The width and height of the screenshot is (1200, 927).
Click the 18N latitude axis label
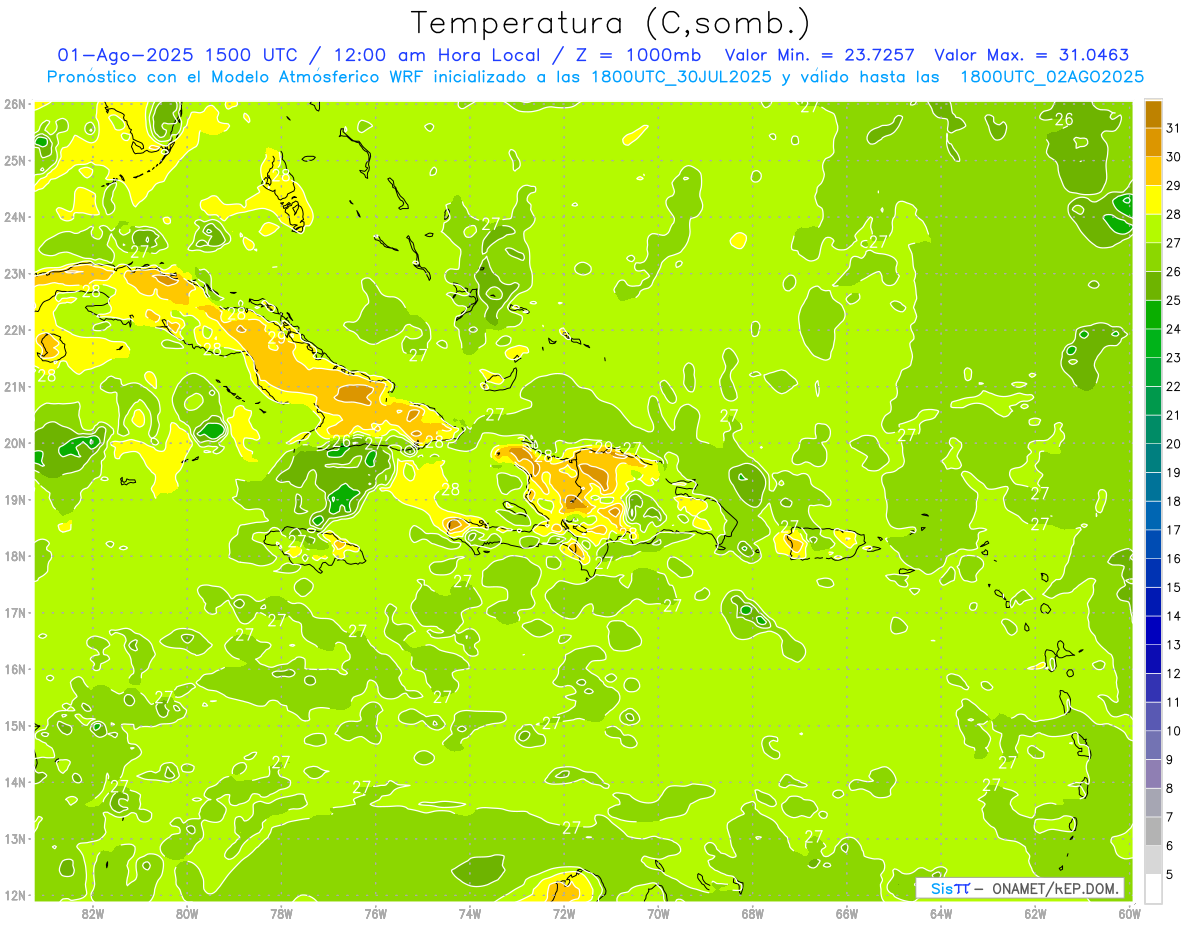[x=14, y=556]
